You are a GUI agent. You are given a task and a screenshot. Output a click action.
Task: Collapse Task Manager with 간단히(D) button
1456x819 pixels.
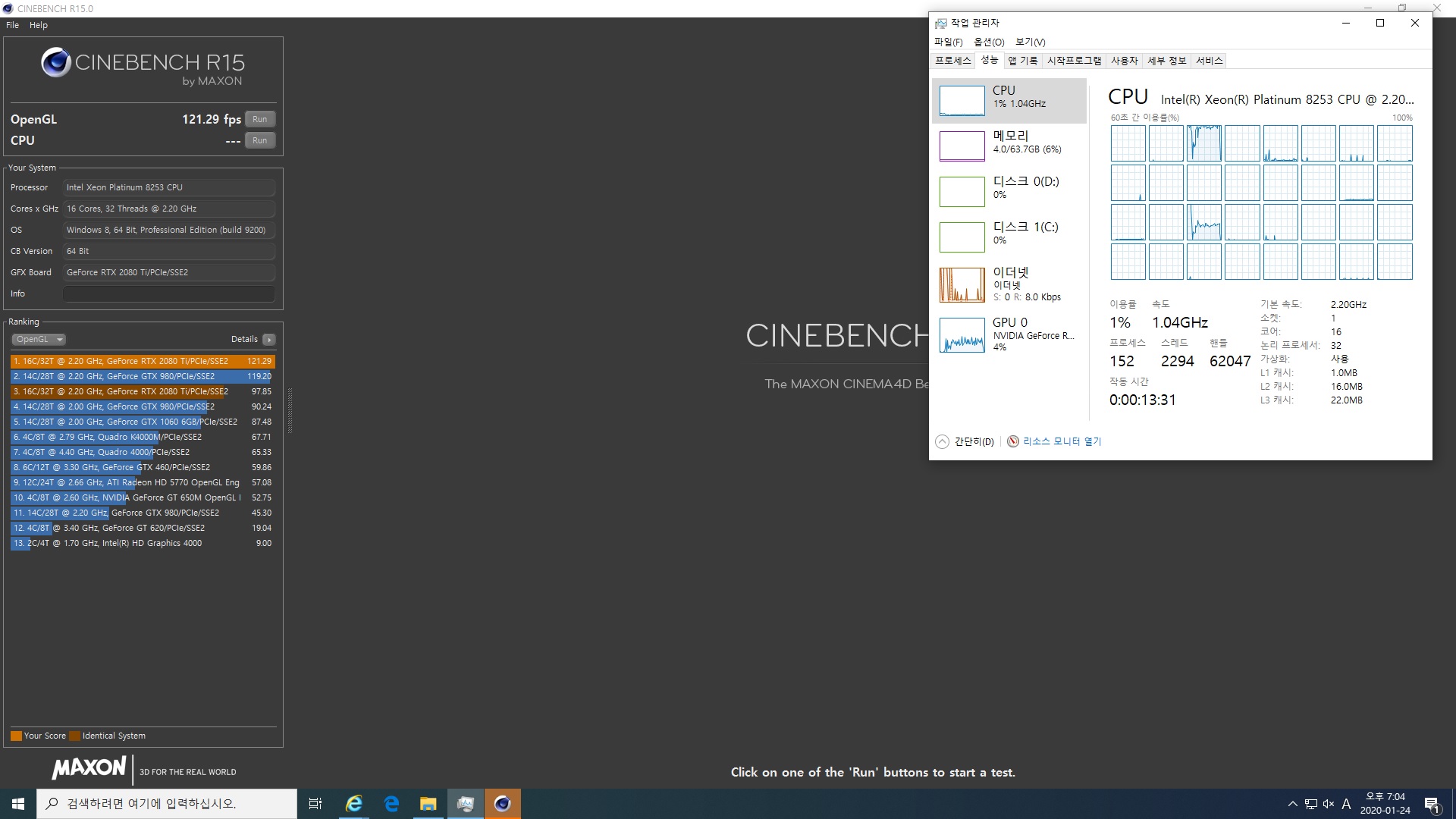pos(965,441)
